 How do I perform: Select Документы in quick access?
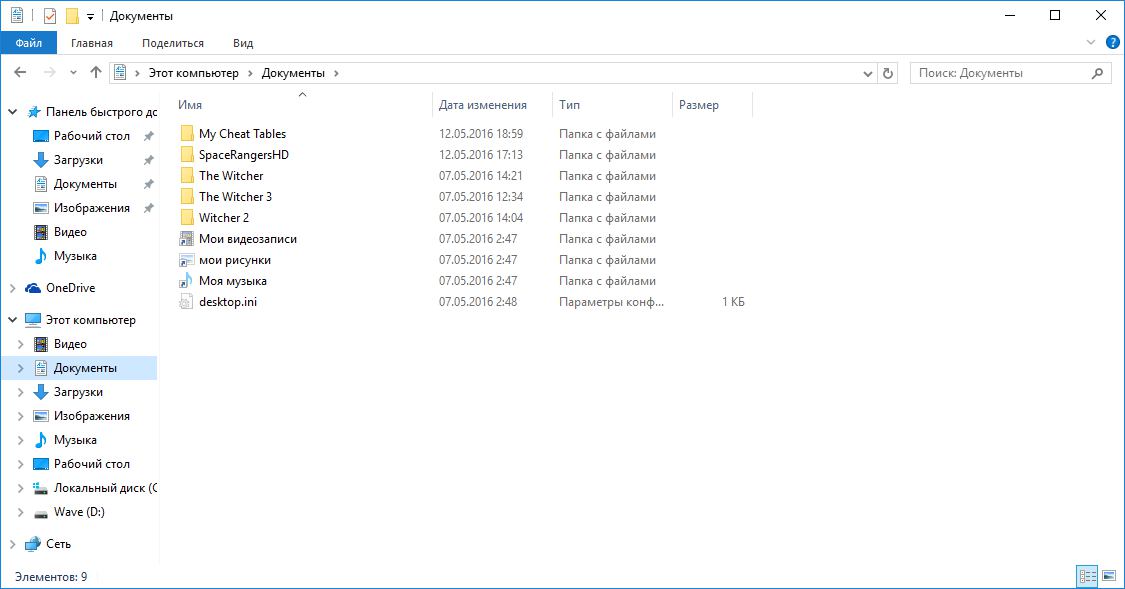[x=85, y=184]
